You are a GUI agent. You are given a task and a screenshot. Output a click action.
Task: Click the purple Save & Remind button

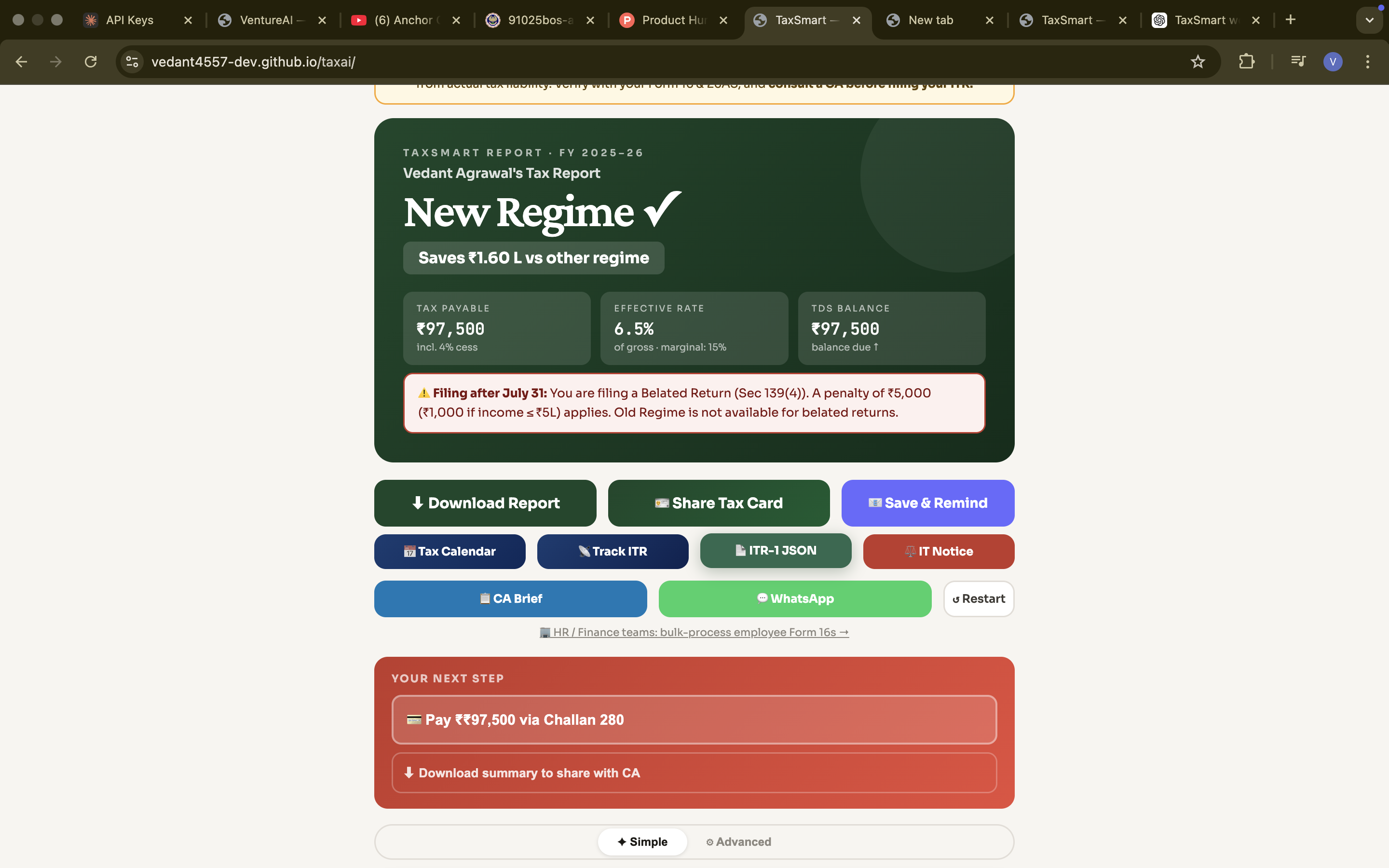927,503
